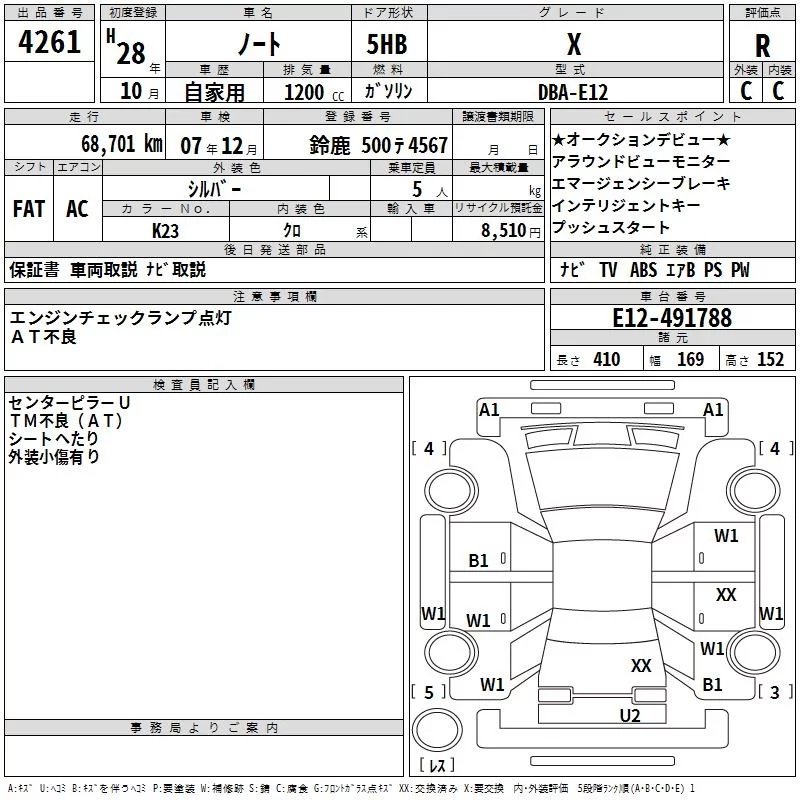Click the tire rating [ 3 ] on the diagram
The width and height of the screenshot is (800, 800).
pyautogui.click(x=775, y=692)
